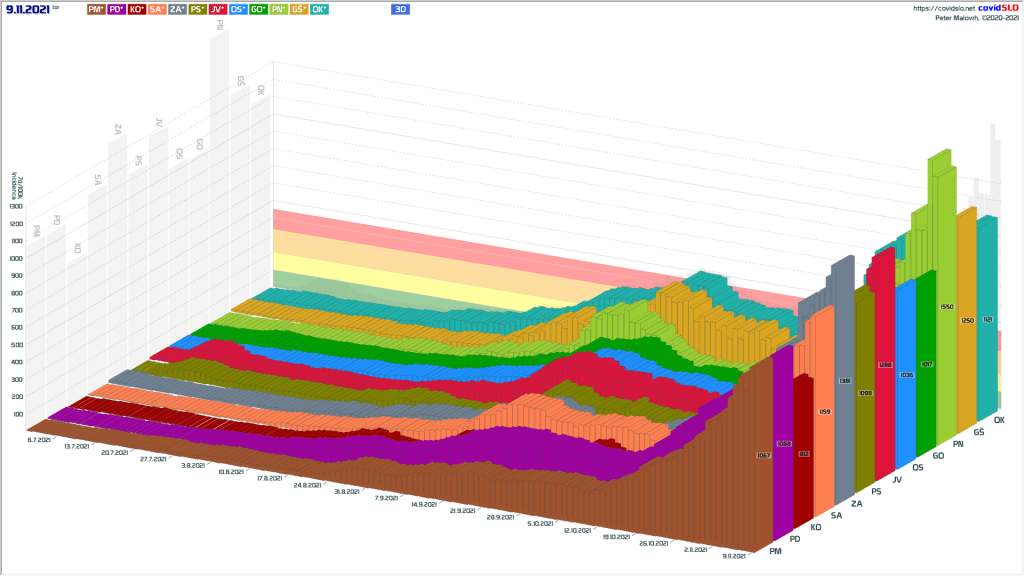Toggle the PM region series button
1024x576 pixels.
(x=96, y=9)
